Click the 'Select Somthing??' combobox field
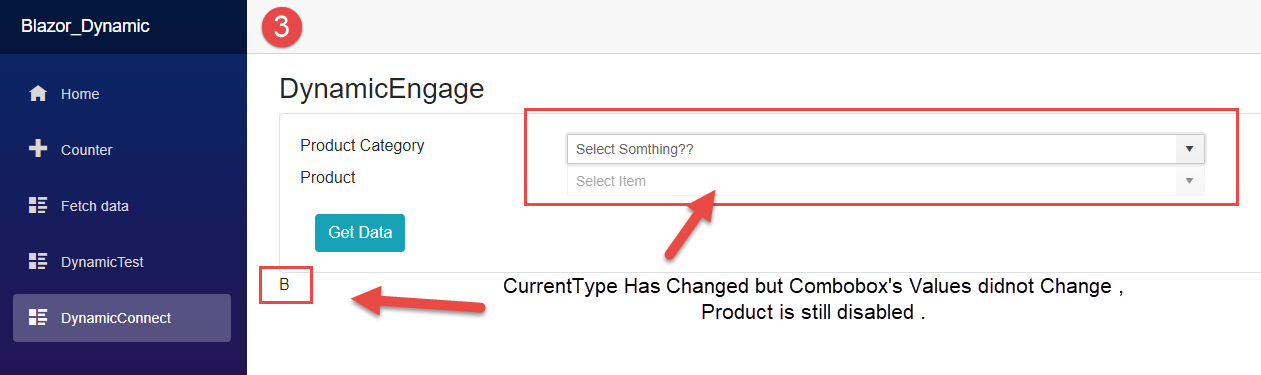This screenshot has width=1261, height=375. click(886, 149)
